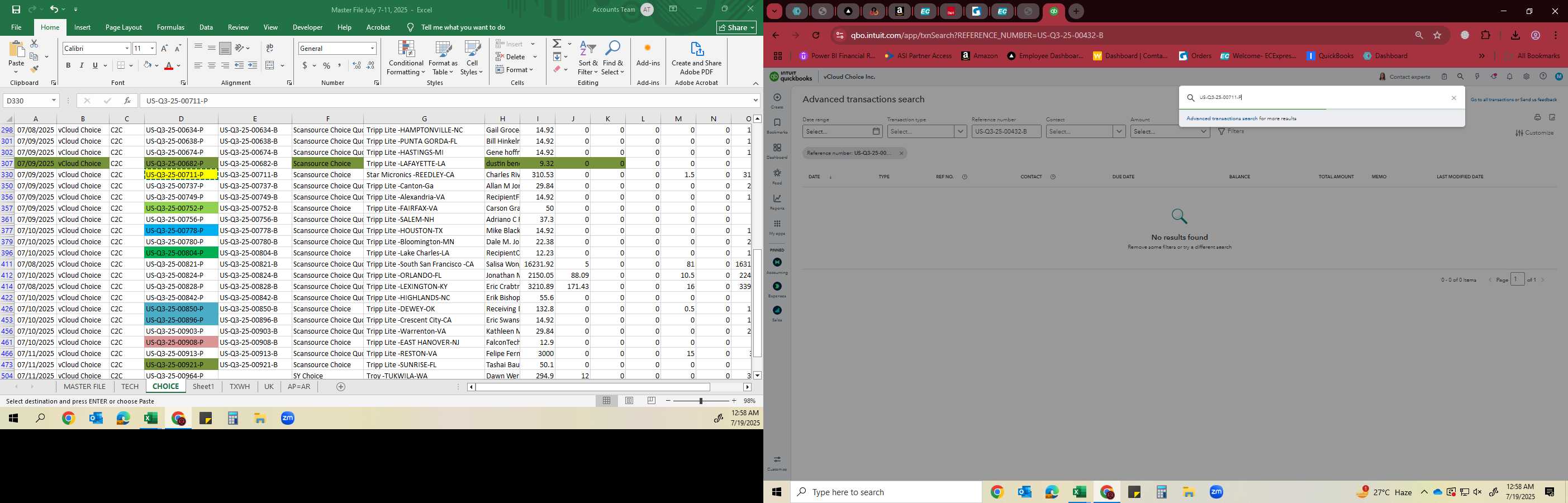
Task: Click Contact experts in QuickBooks header
Action: click(1404, 77)
